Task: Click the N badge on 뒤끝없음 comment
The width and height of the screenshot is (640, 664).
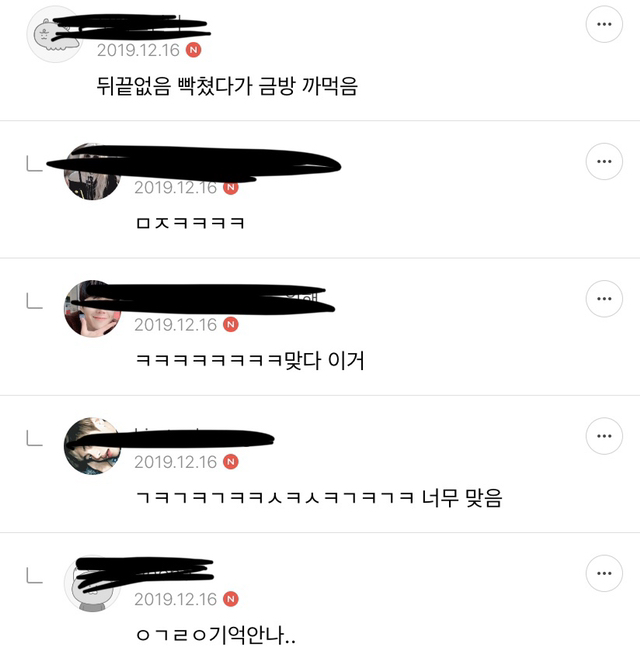Action: pyautogui.click(x=194, y=50)
